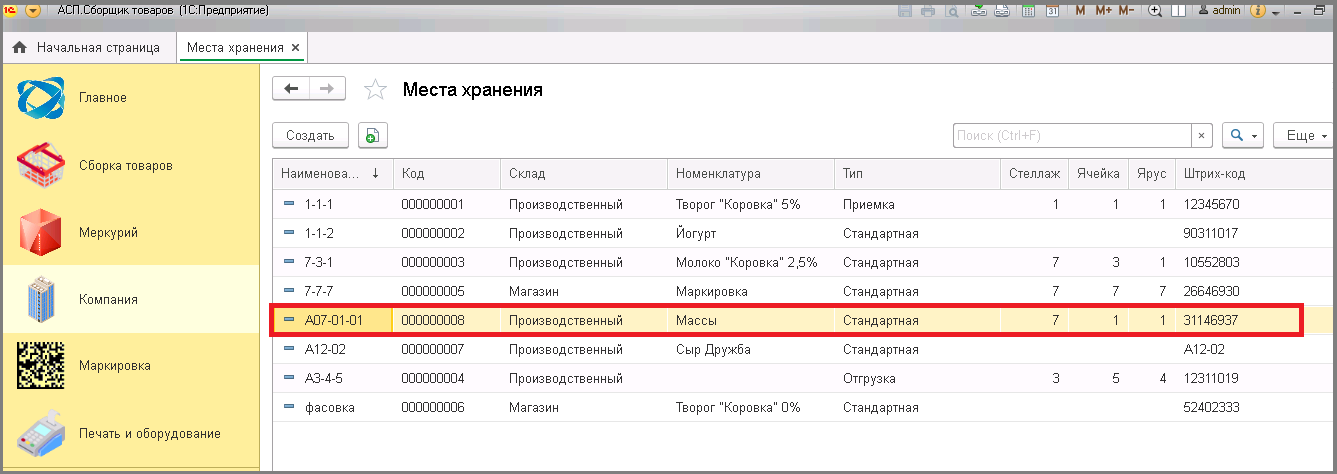
Task: Open the magnifier search dropdown
Action: point(1244,135)
